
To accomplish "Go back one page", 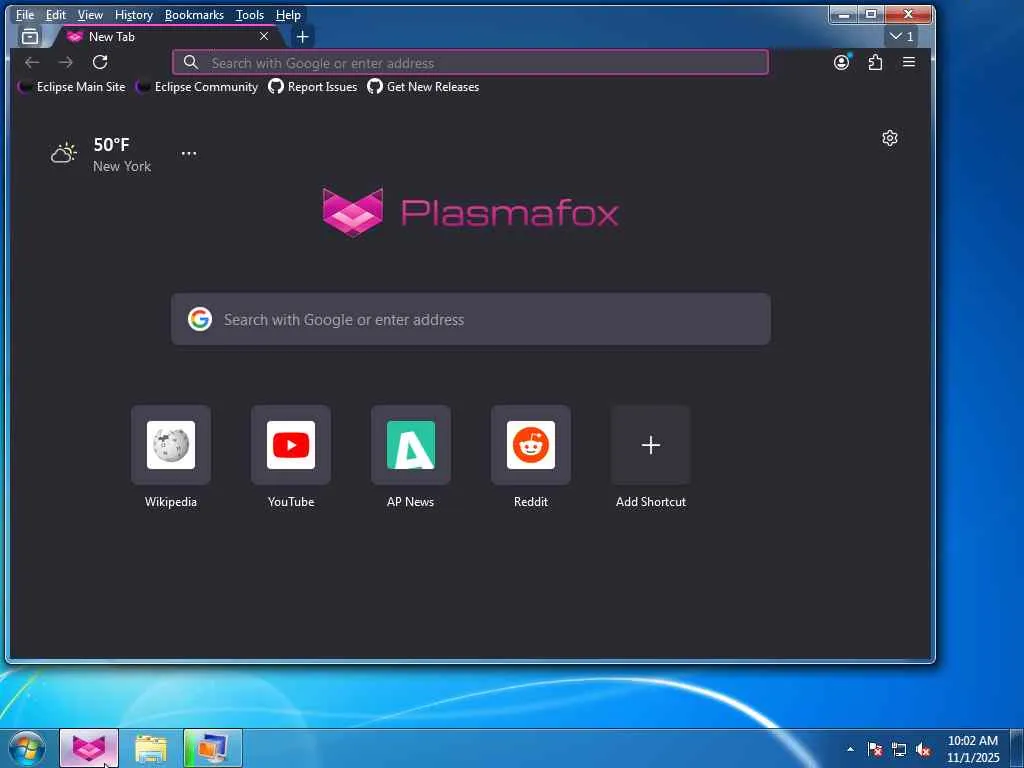I will point(32,62).
